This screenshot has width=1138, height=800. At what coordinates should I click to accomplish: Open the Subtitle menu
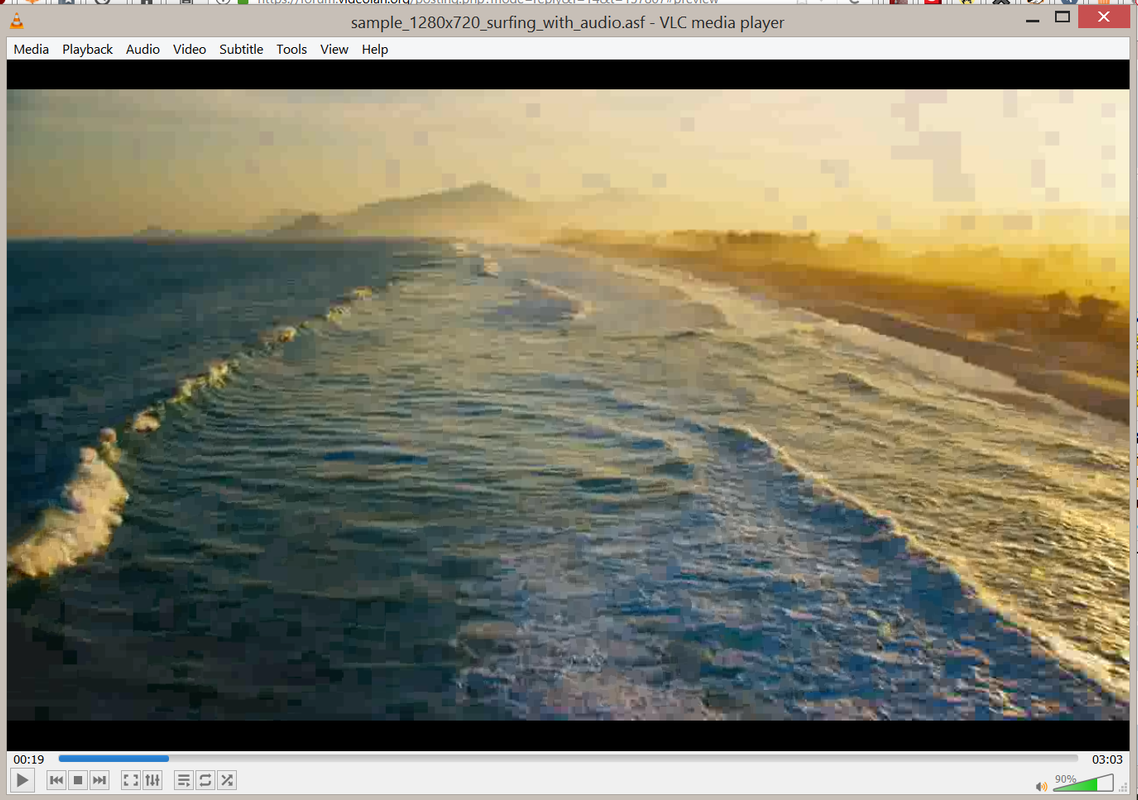point(241,49)
